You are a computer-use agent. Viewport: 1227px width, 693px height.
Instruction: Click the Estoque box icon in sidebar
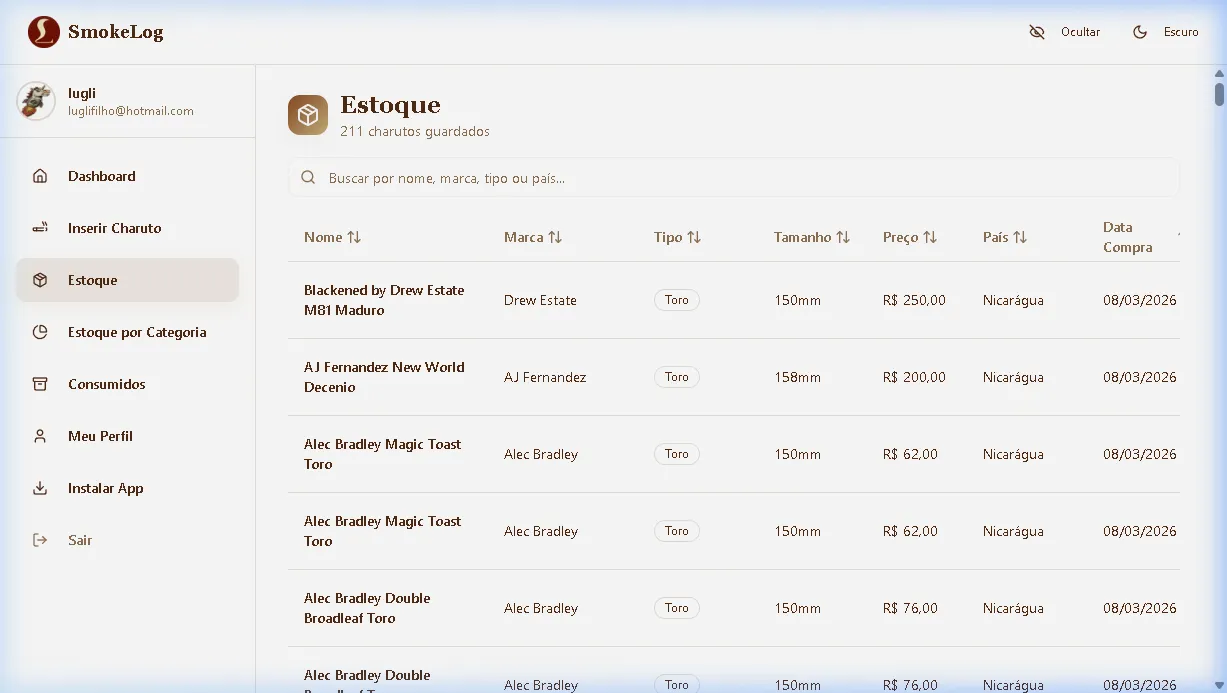coord(40,280)
